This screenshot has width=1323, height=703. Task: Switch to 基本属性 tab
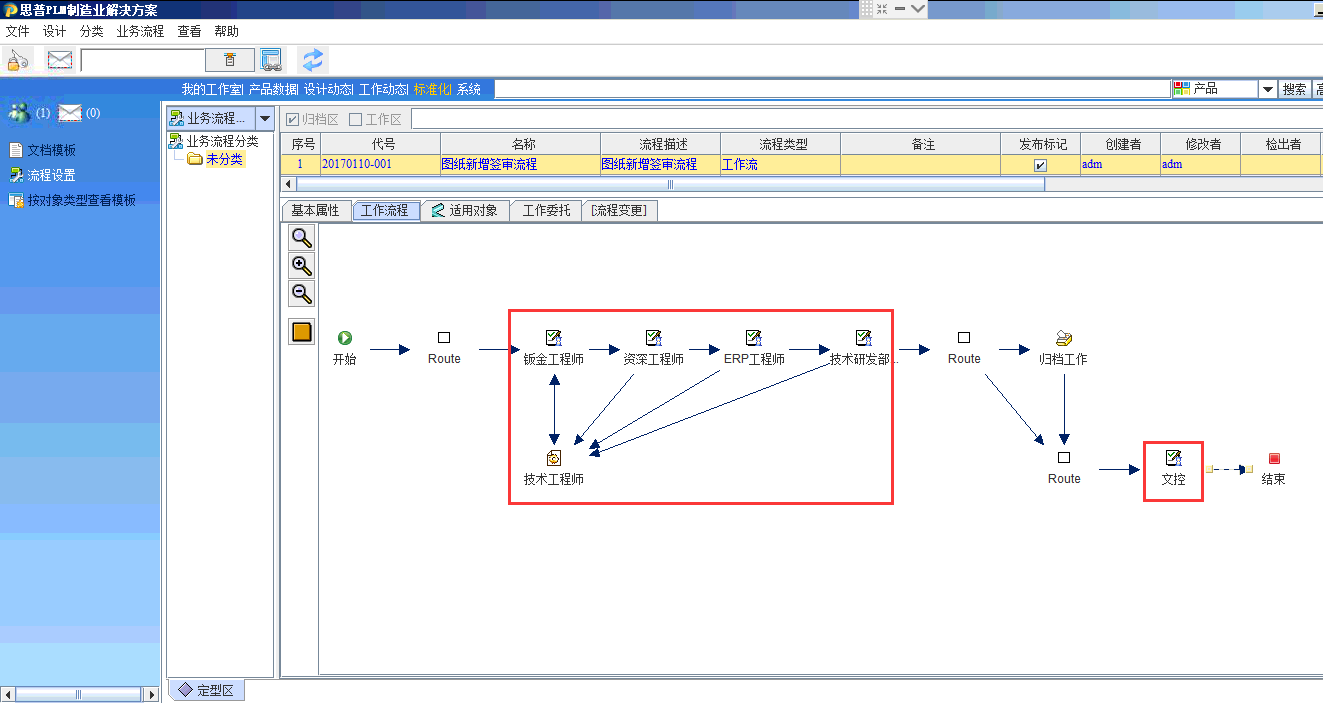[315, 211]
